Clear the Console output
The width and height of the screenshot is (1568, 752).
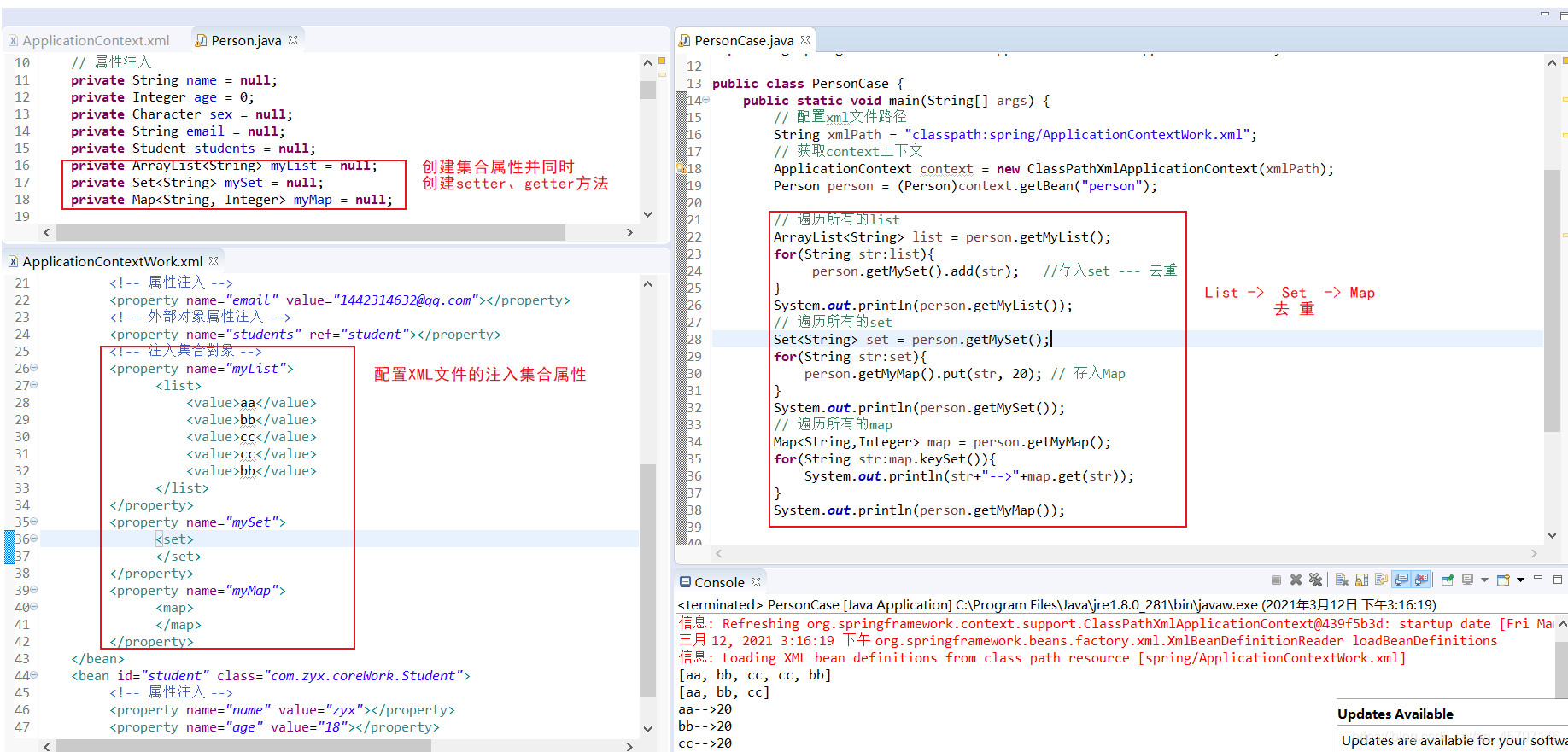pos(1342,580)
